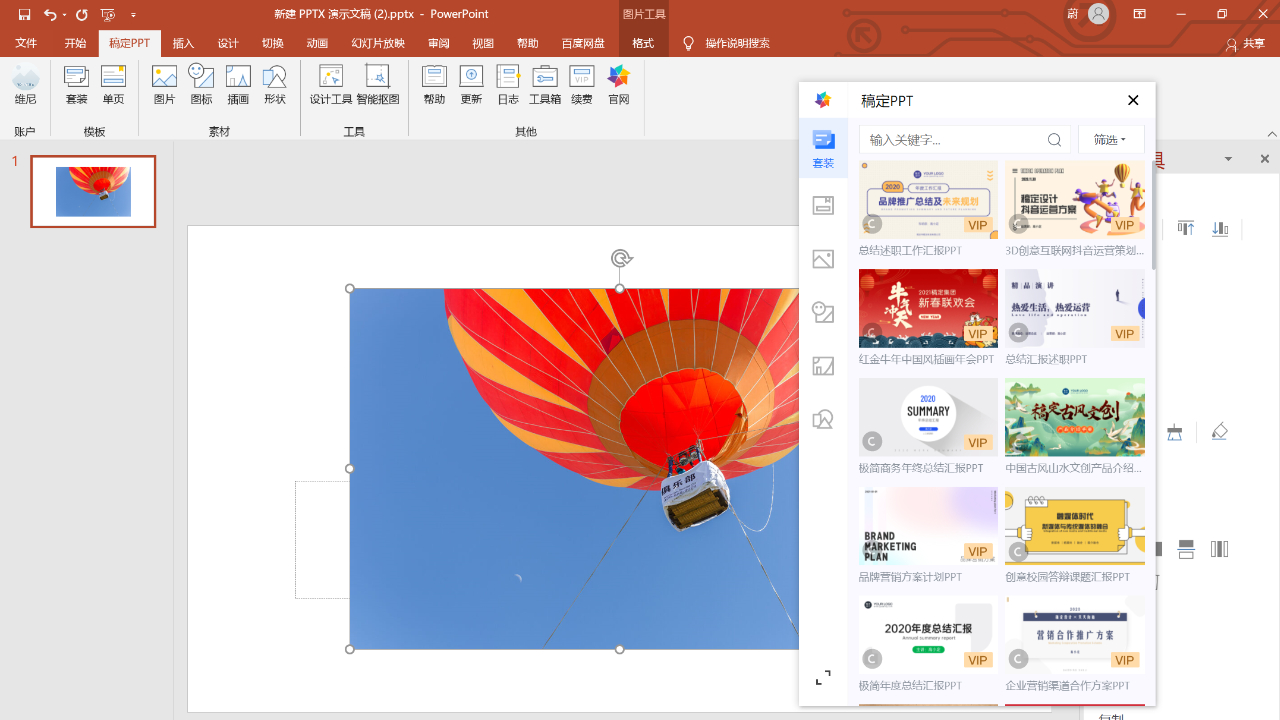Select the 形状 shapes icon in ribbon
Viewport: 1280px width, 720px height.
(x=275, y=84)
